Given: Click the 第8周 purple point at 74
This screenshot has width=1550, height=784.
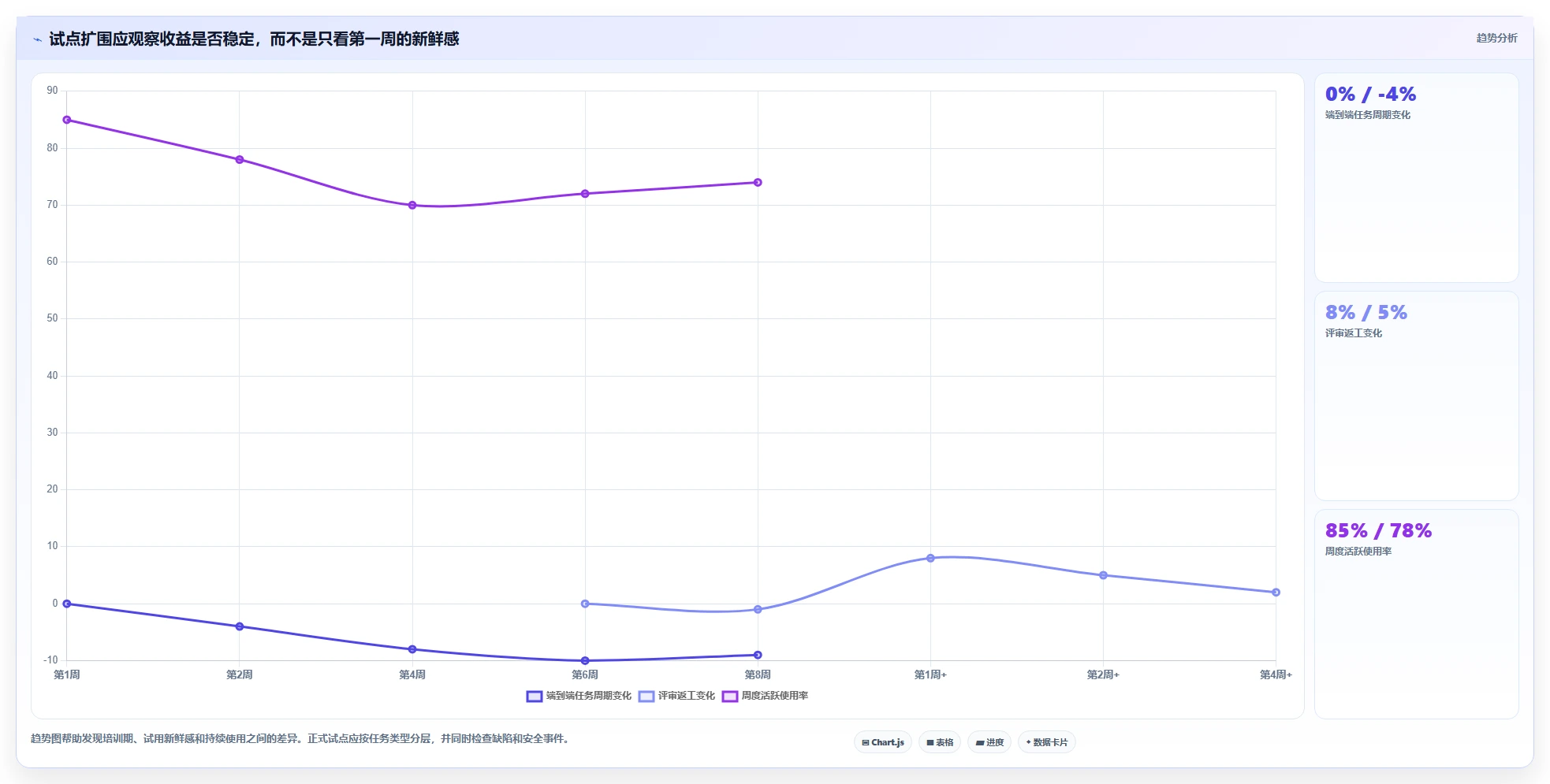Looking at the screenshot, I should [x=758, y=183].
